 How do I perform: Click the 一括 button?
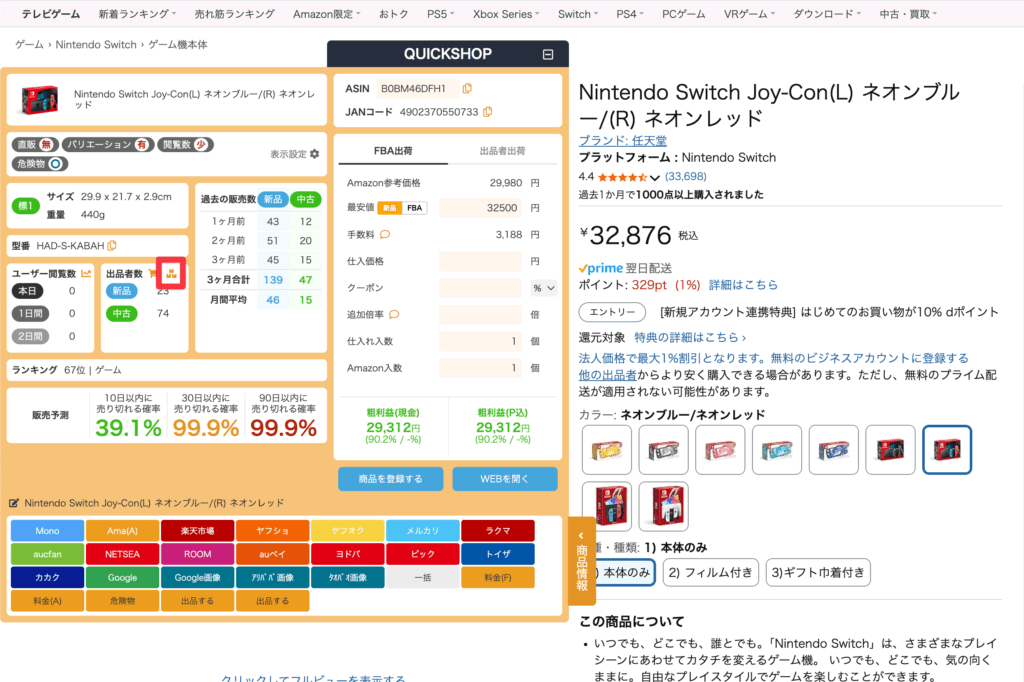423,577
